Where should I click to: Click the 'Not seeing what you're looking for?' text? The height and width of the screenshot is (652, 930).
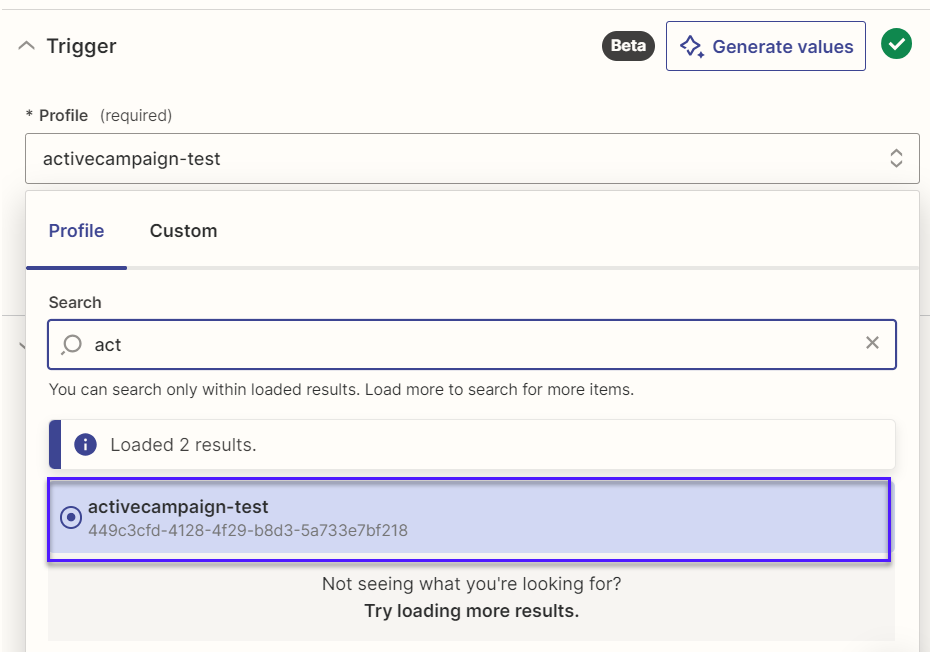pos(472,584)
